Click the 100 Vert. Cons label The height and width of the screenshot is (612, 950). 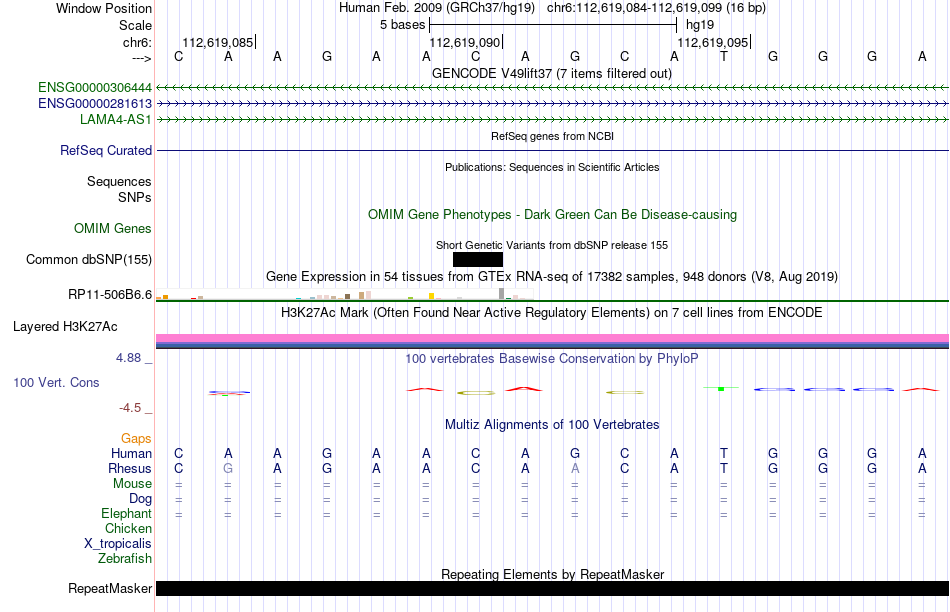pos(56,382)
